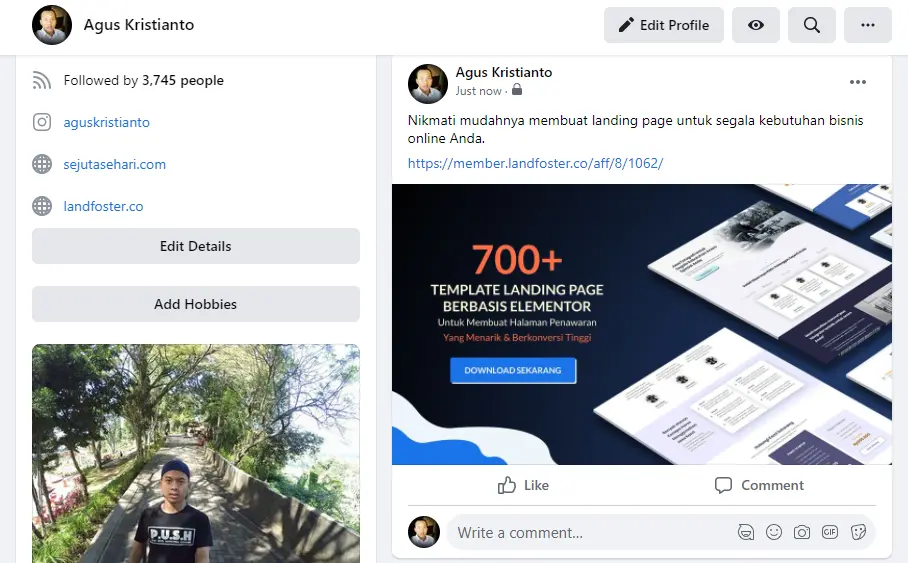The width and height of the screenshot is (908, 563).
Task: Open profile search magnifier icon
Action: [x=812, y=25]
